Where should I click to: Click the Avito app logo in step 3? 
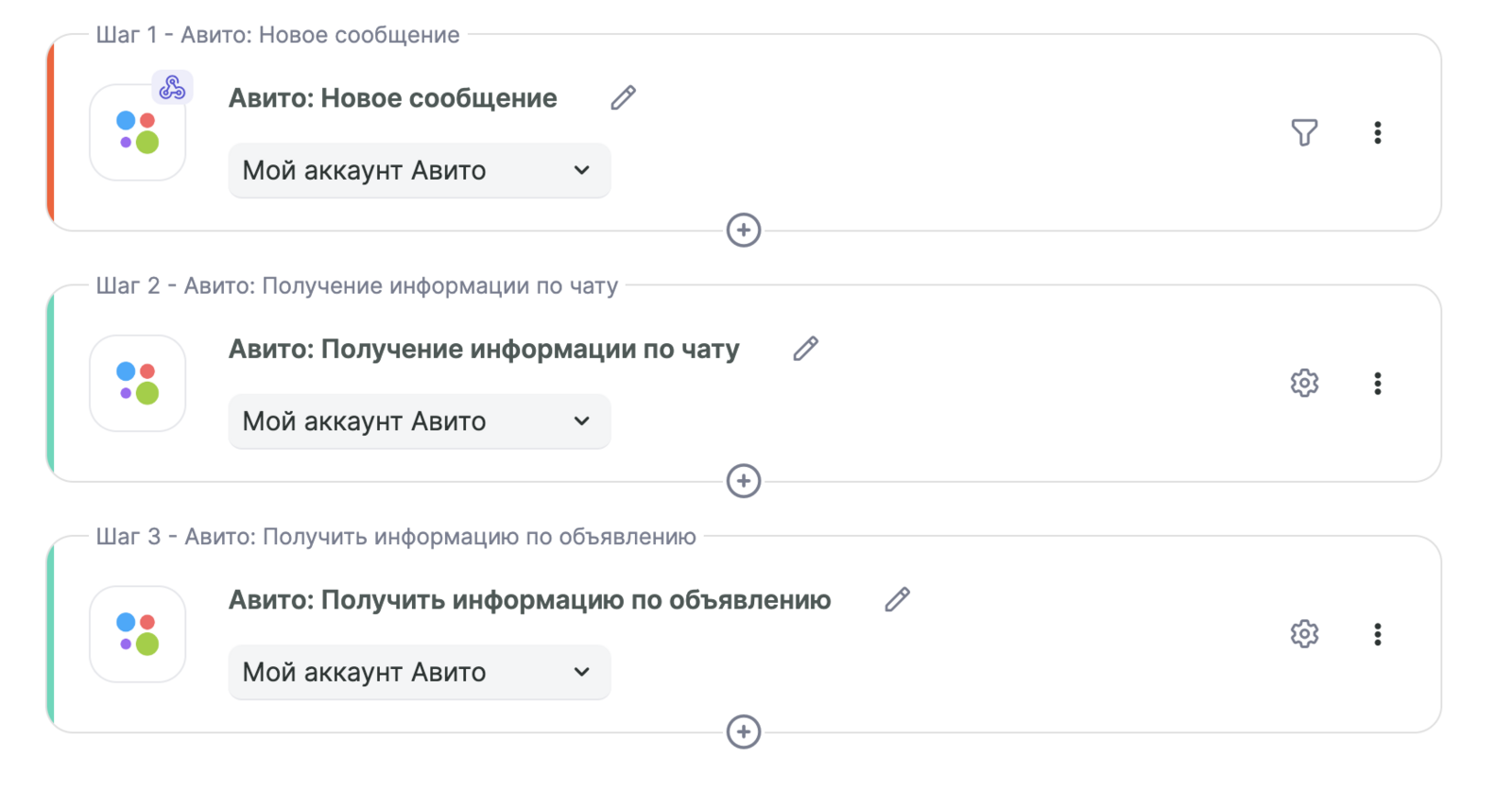[x=137, y=633]
